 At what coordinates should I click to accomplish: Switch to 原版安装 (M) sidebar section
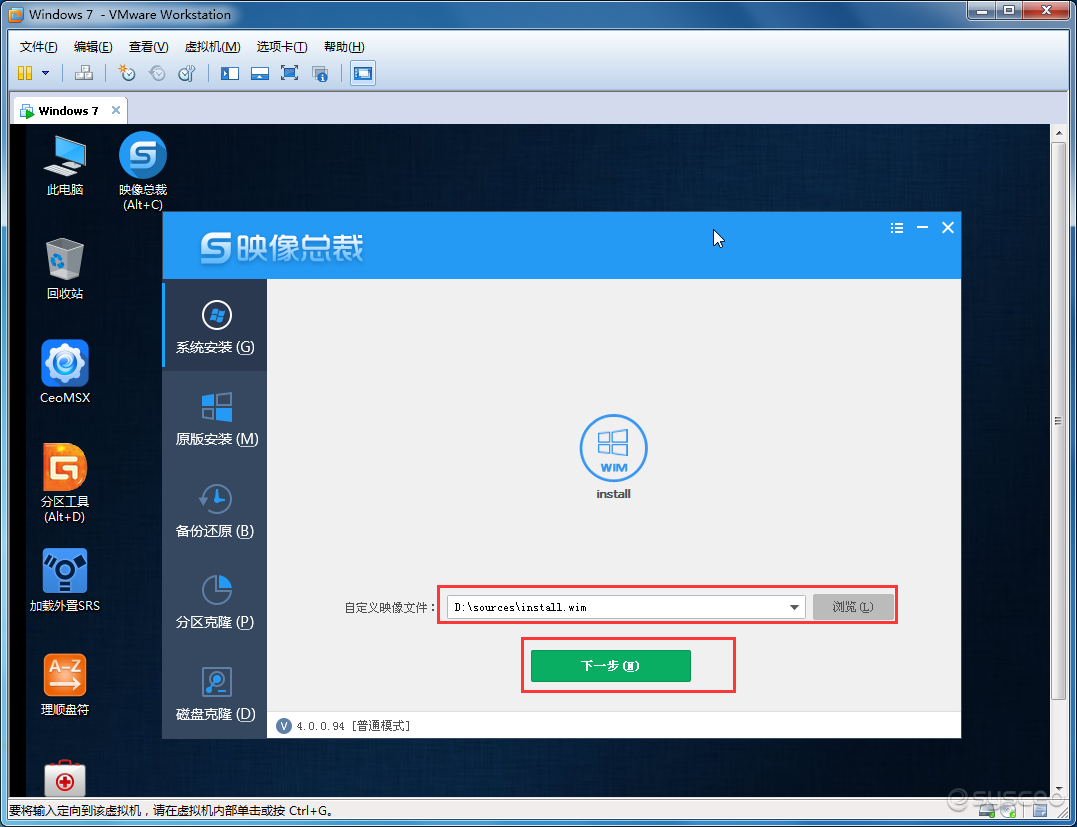pyautogui.click(x=215, y=418)
